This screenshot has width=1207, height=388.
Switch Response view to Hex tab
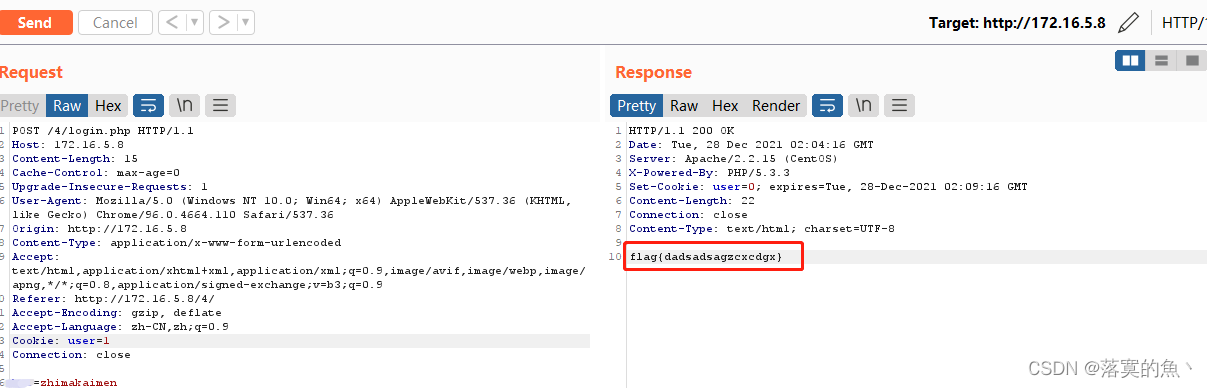(x=725, y=105)
